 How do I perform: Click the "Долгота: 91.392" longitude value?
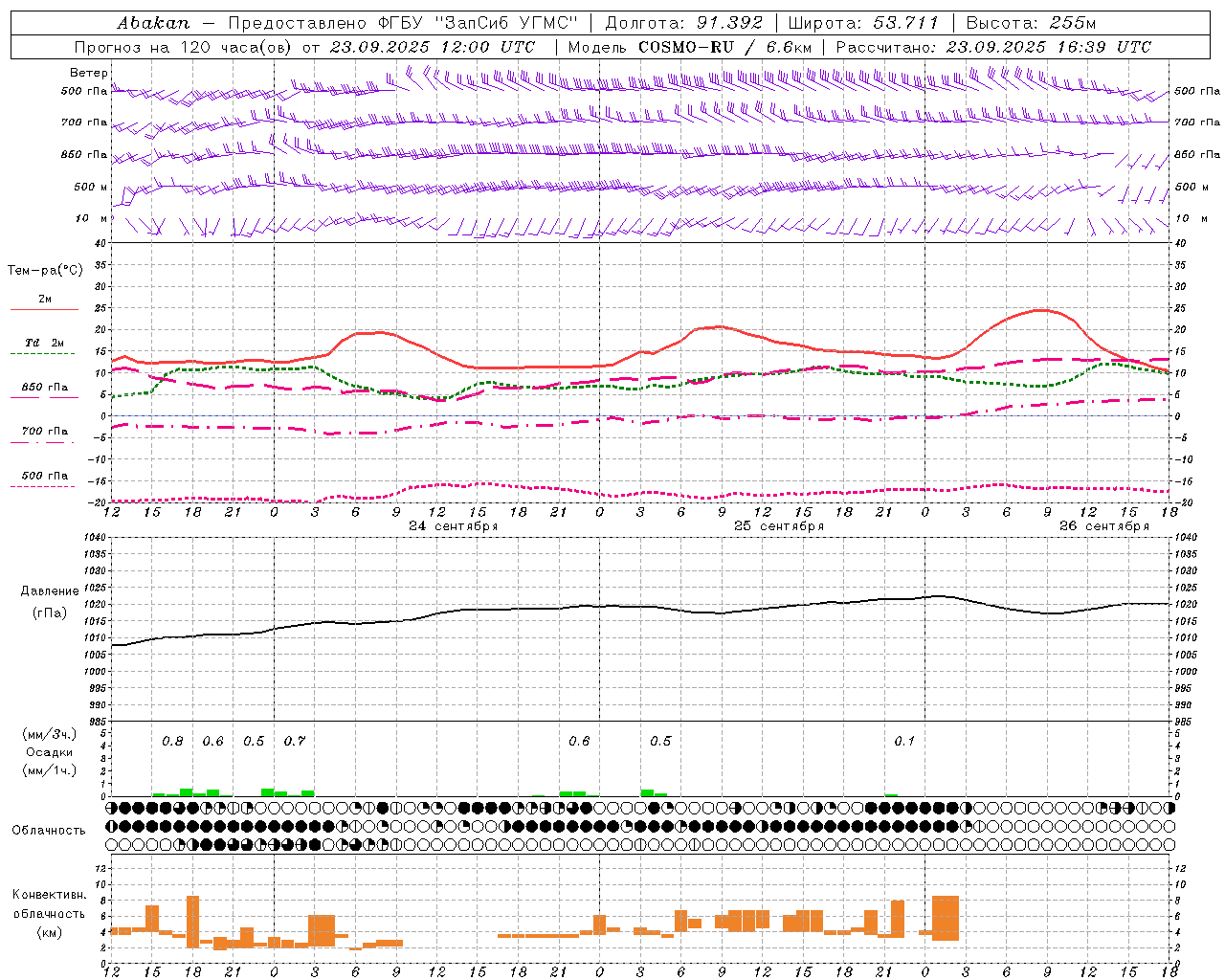pyautogui.click(x=684, y=22)
